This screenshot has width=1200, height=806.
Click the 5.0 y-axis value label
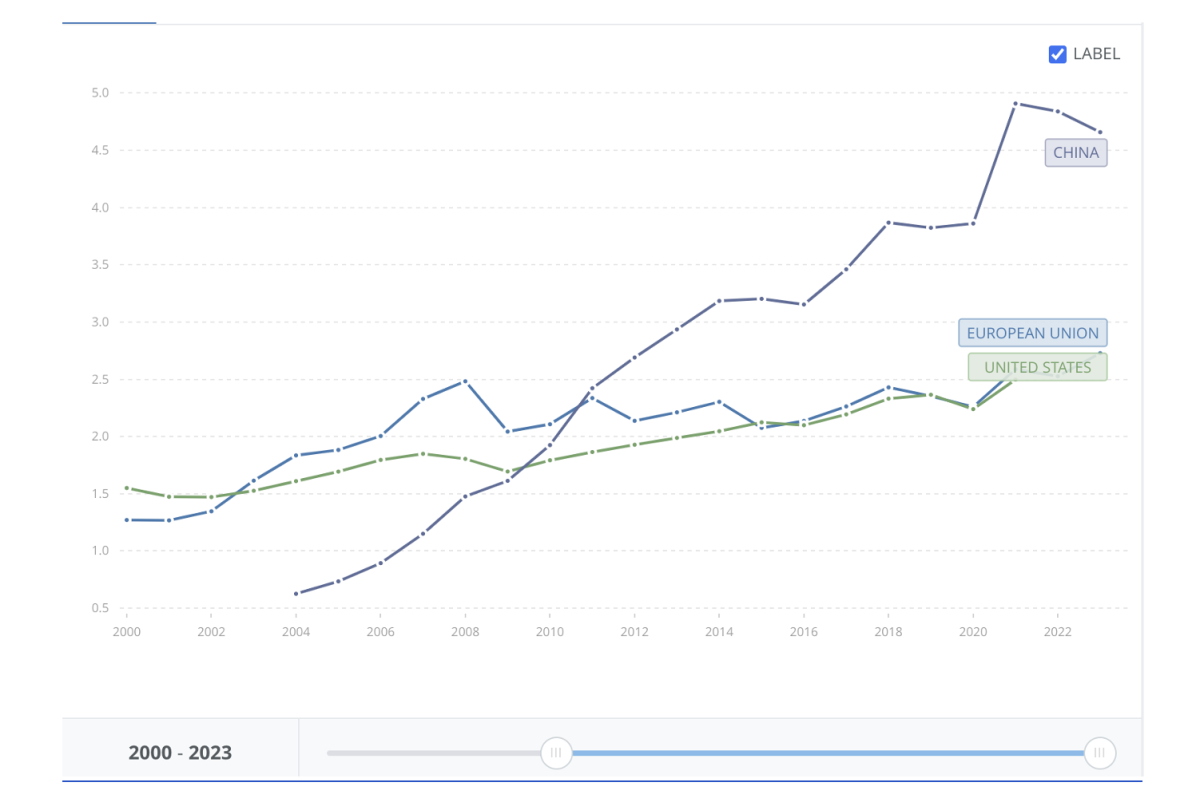pos(100,93)
